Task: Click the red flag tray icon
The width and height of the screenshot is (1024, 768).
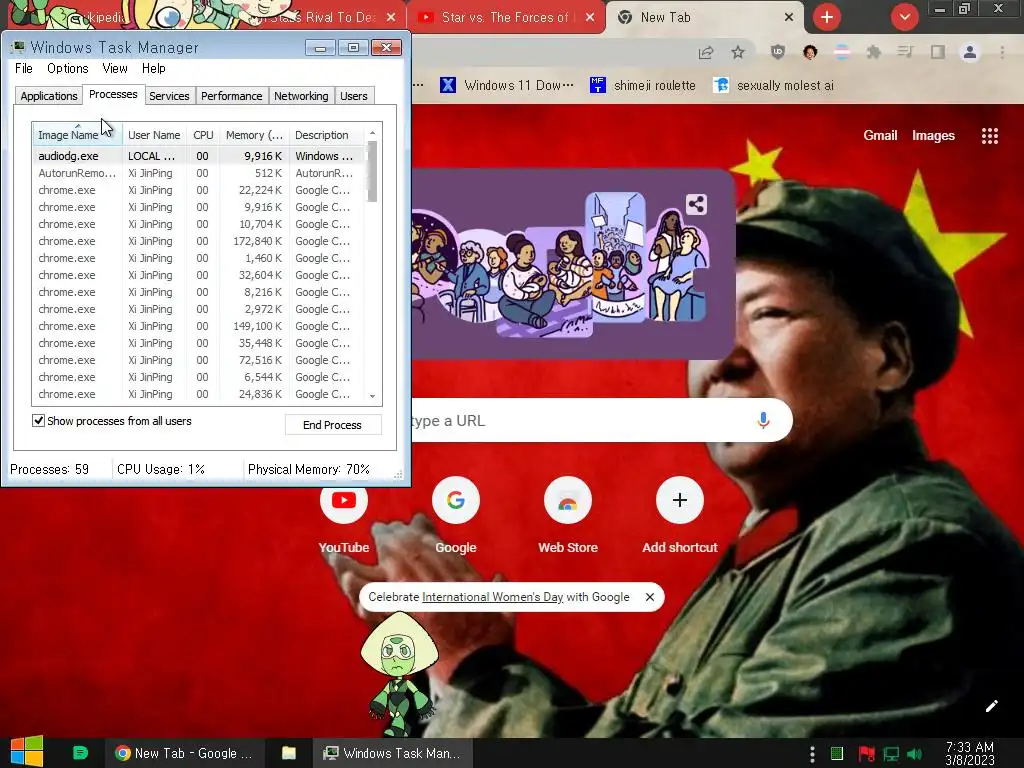Action: pos(867,754)
